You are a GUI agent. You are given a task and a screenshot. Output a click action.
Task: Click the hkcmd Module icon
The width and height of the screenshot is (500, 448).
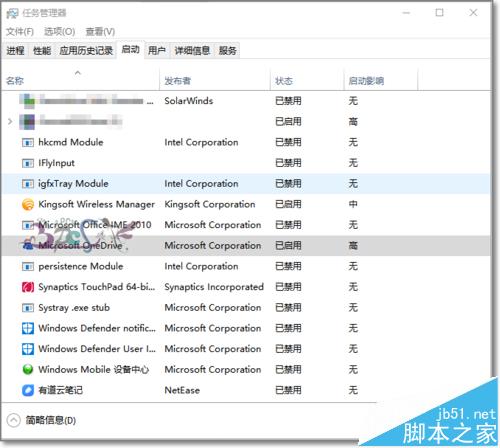28,143
